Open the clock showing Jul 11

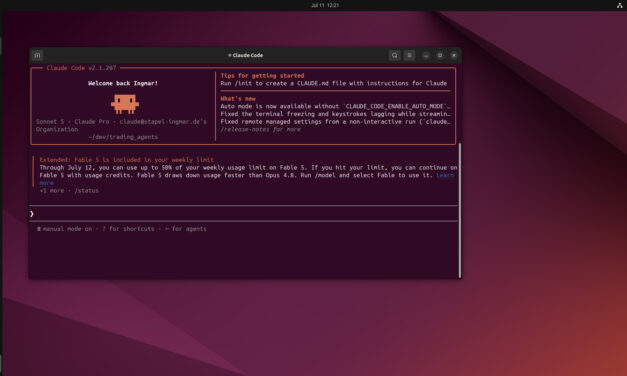pyautogui.click(x=325, y=5)
